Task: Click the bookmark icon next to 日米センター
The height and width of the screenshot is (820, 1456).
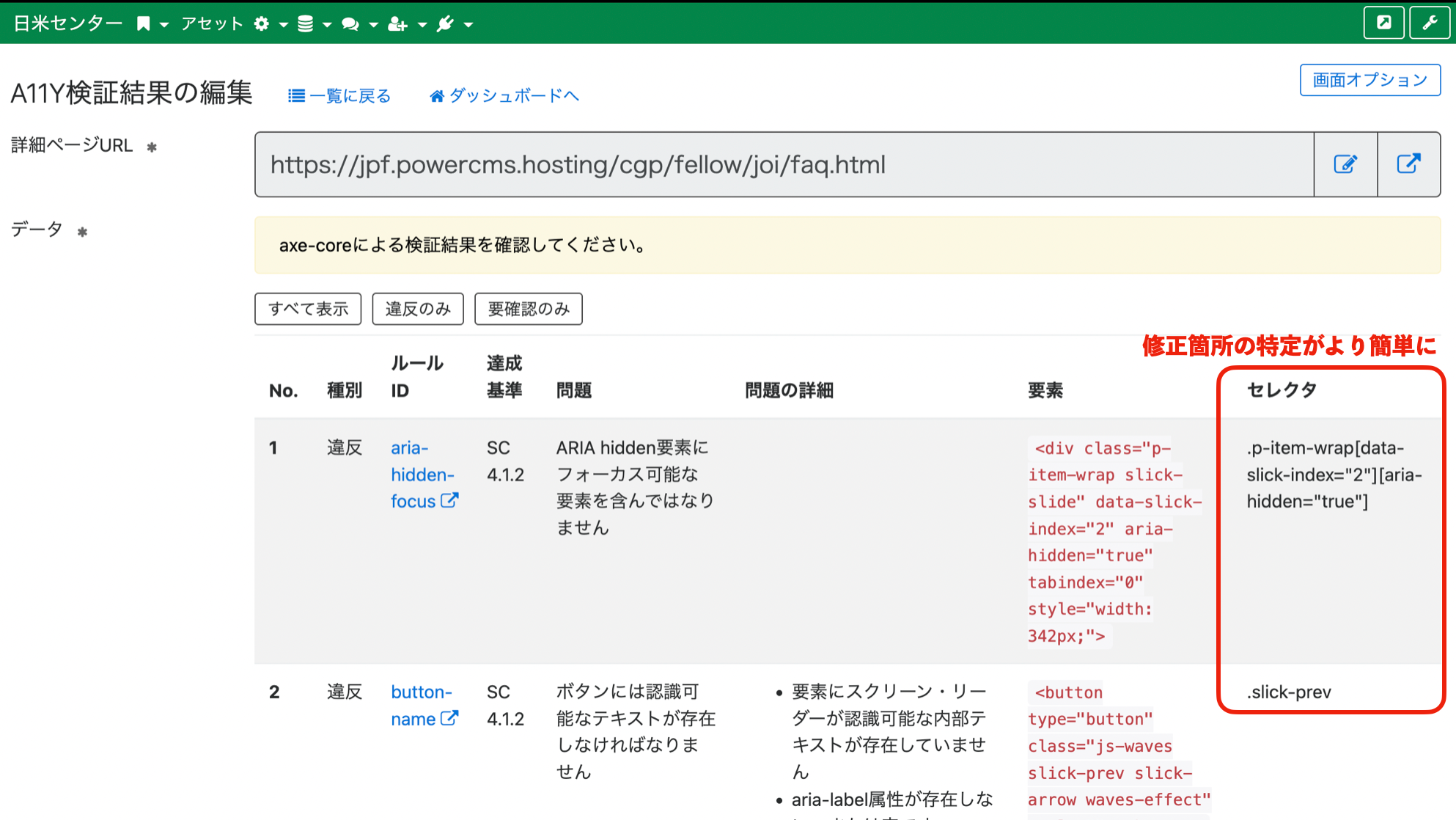Action: click(144, 23)
